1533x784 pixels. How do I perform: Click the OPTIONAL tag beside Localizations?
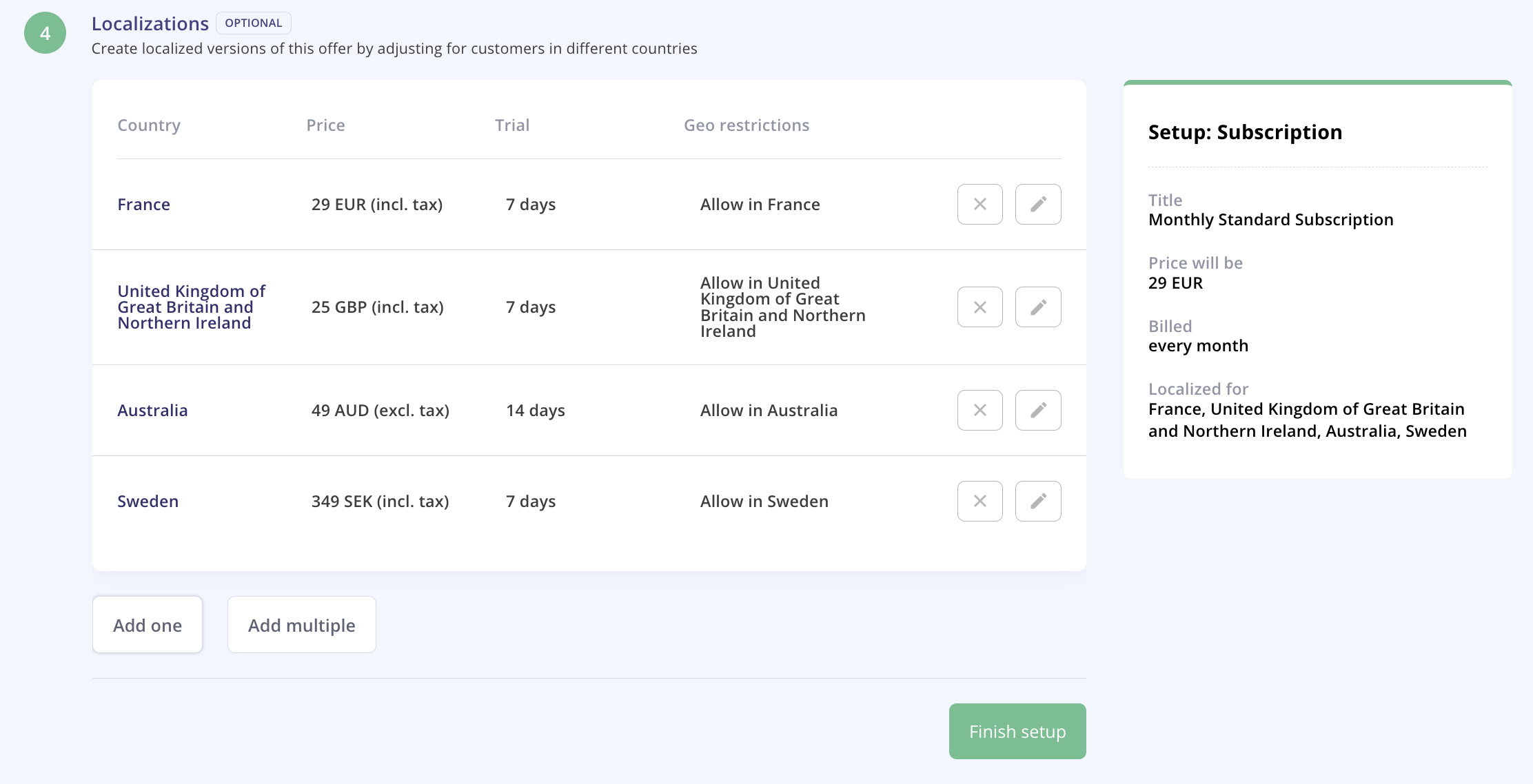[254, 23]
